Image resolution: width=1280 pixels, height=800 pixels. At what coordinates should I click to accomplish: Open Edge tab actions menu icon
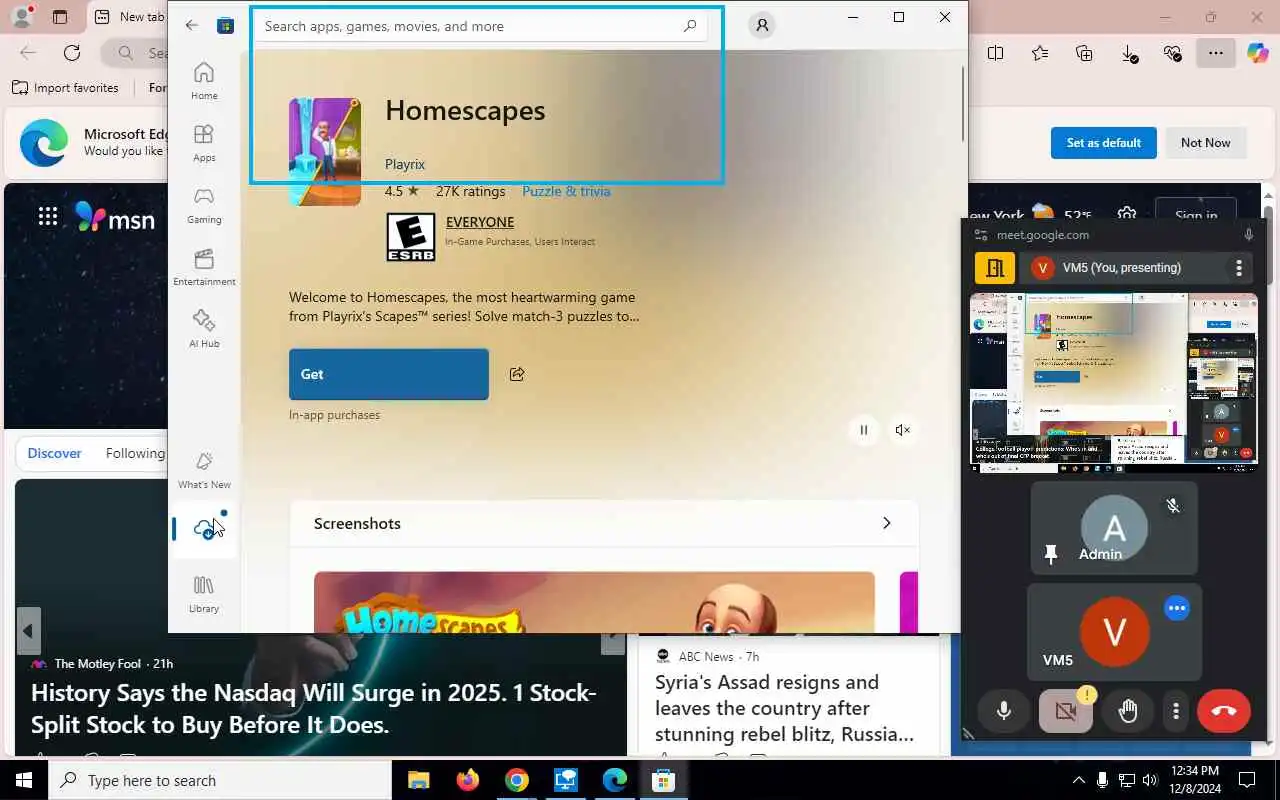(x=59, y=17)
